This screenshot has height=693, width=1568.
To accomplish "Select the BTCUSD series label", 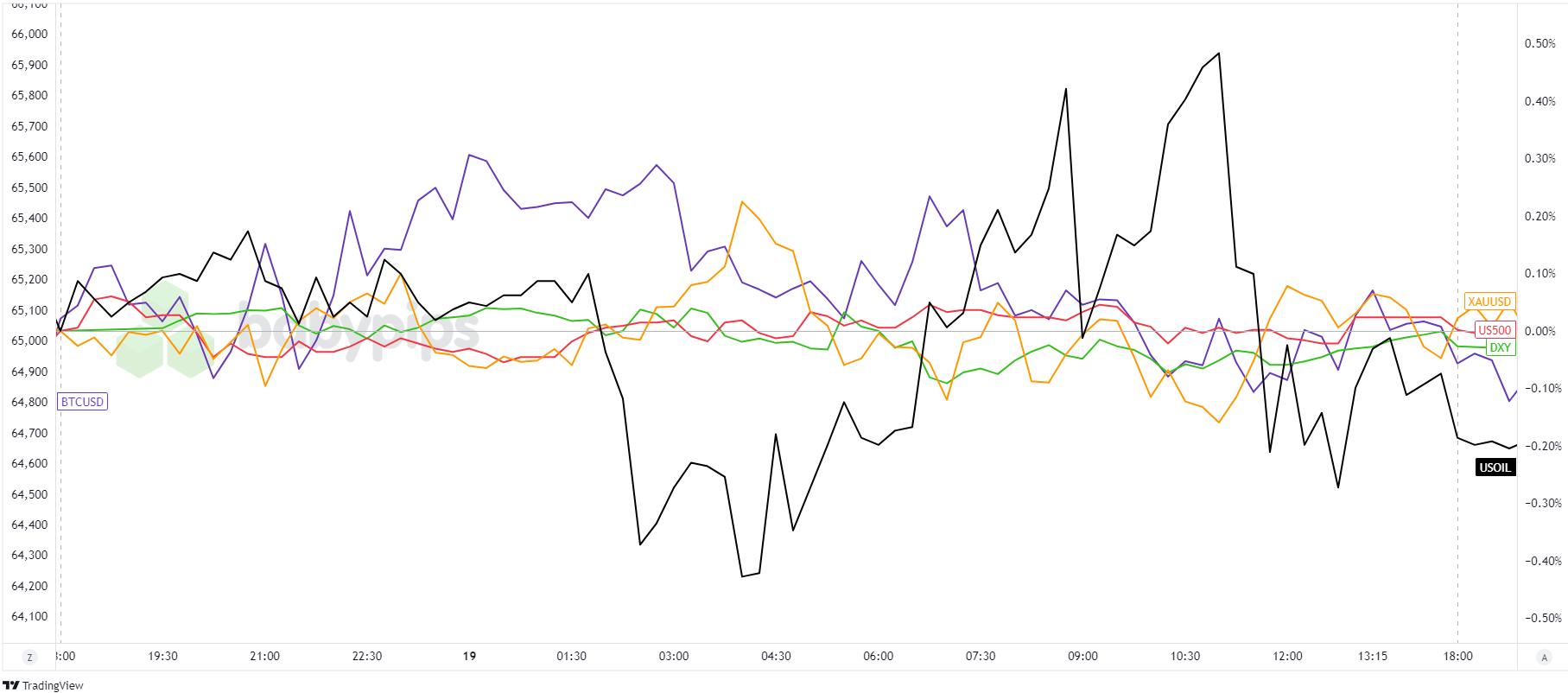I will (x=82, y=402).
